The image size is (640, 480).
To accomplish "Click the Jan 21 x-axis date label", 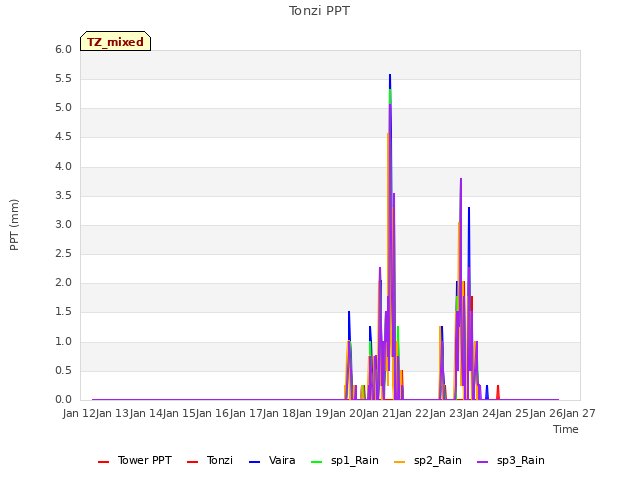I will tap(379, 413).
